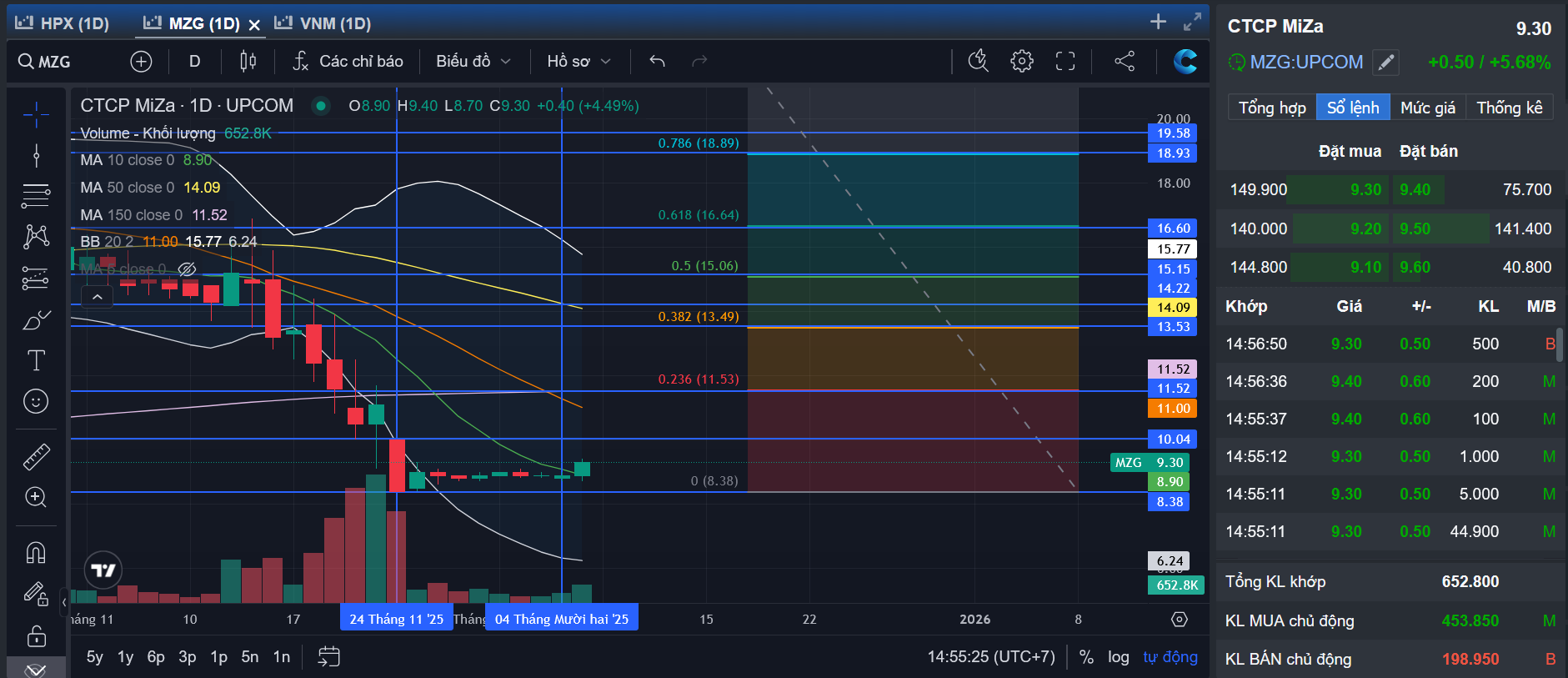Open the D interval selector
Image resolution: width=1568 pixels, height=678 pixels.
click(x=195, y=61)
